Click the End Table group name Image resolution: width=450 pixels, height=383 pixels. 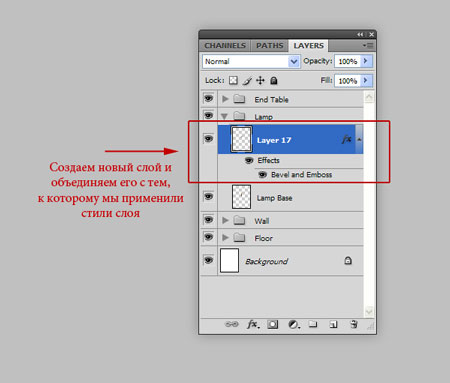tap(271, 99)
